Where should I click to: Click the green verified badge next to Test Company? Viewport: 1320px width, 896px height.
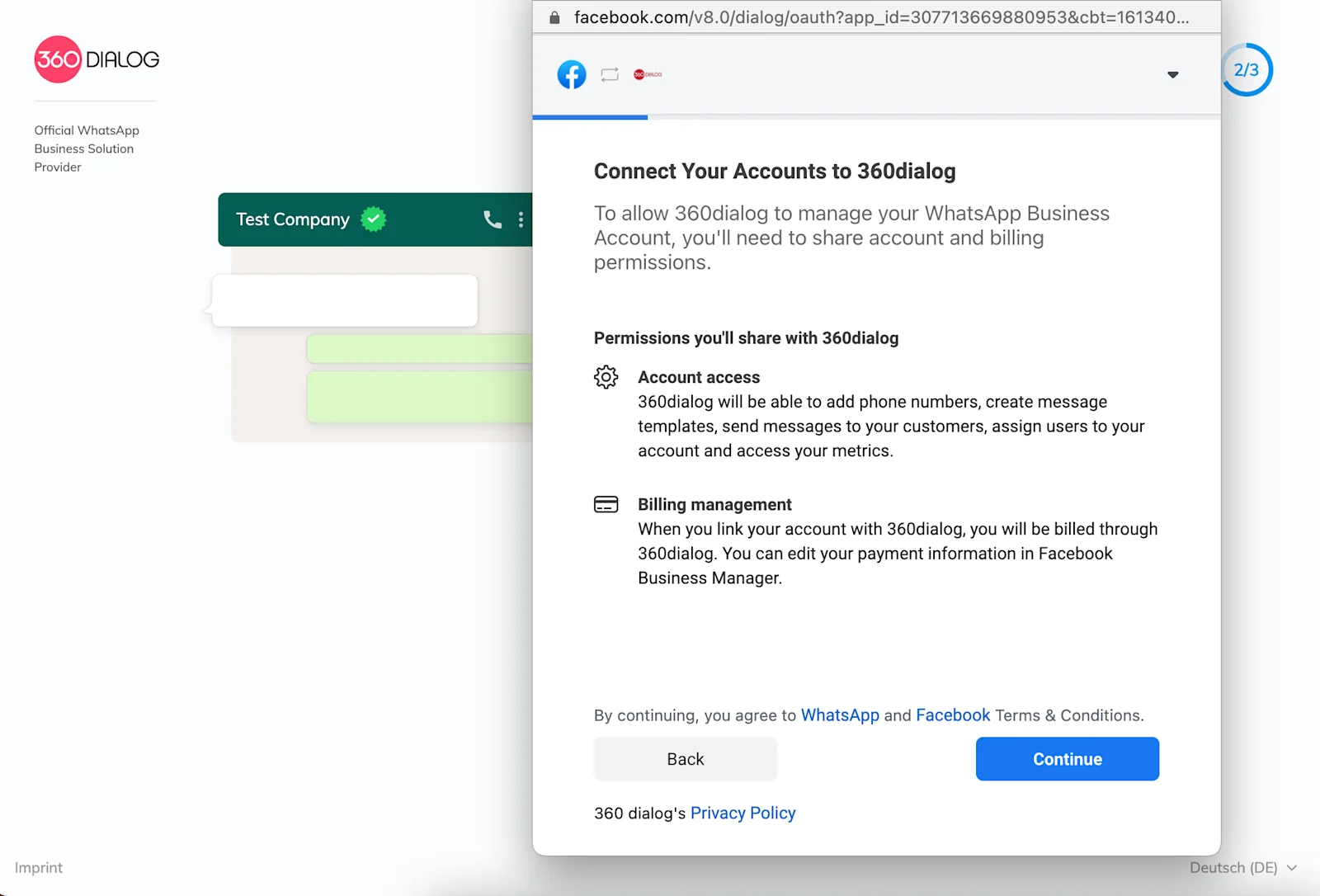coord(374,219)
